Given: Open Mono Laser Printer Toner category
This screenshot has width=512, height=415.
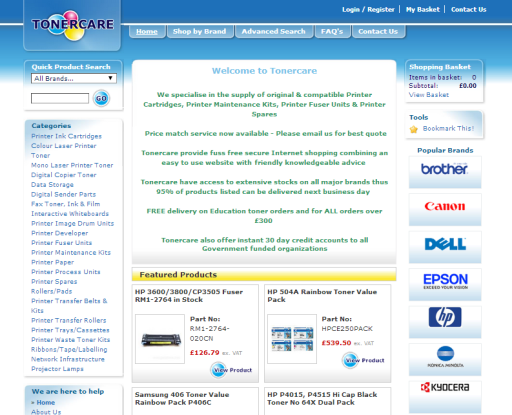Looking at the screenshot, I should [x=72, y=165].
